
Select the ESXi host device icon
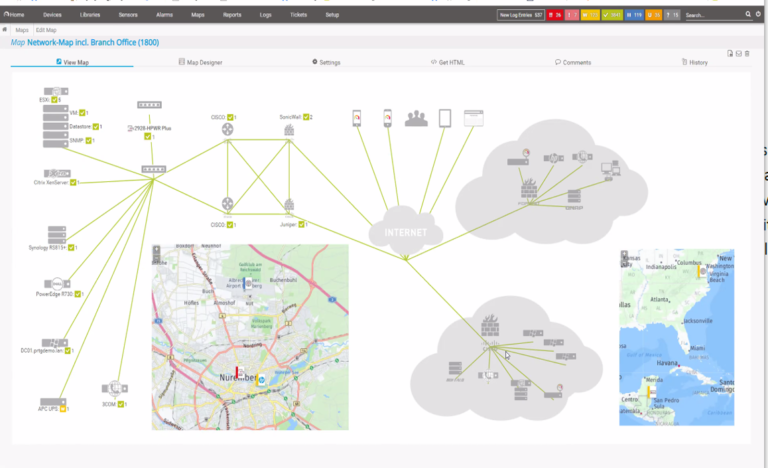(56, 92)
